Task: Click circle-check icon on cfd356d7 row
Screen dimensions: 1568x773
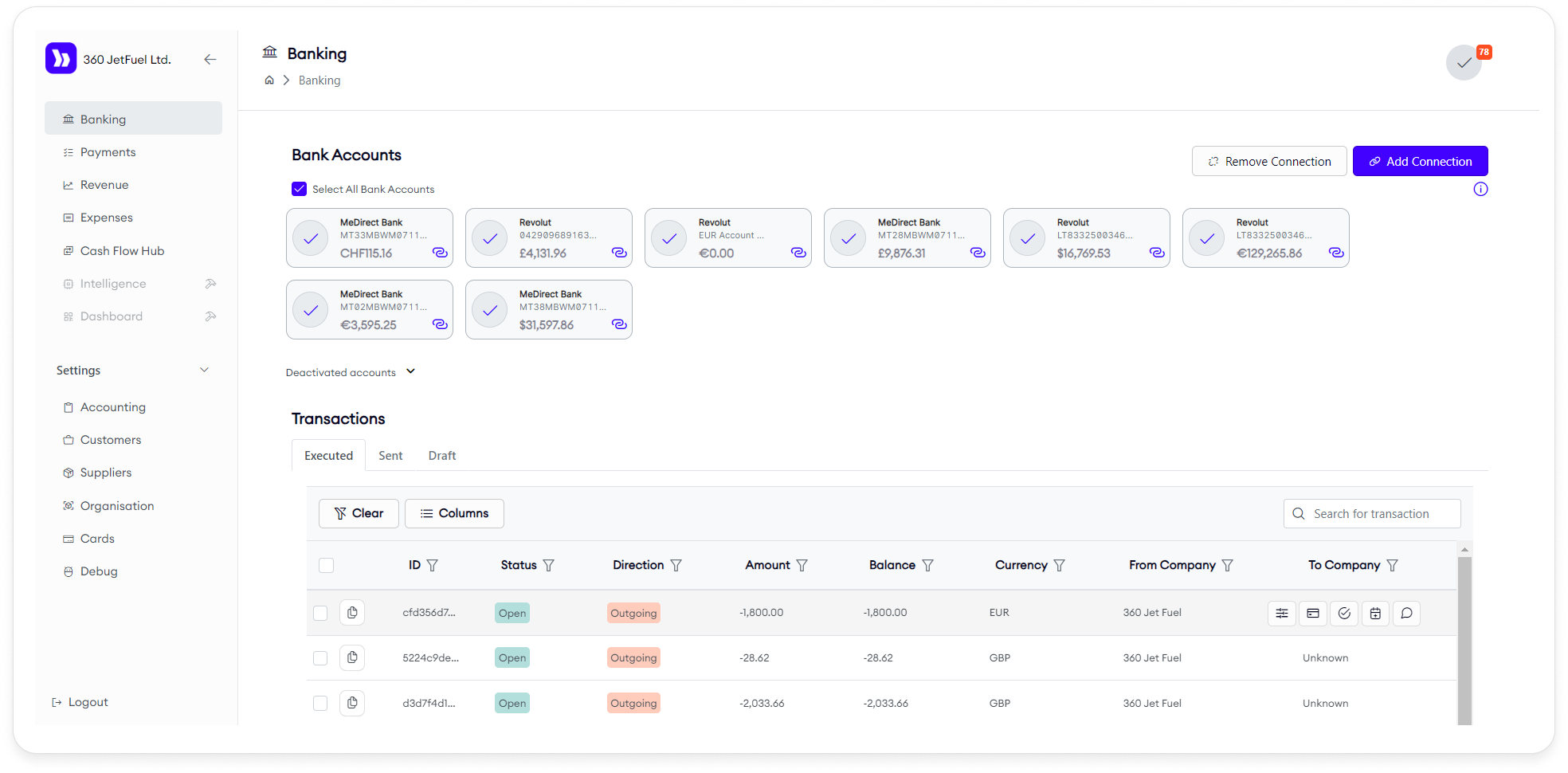Action: pos(1344,613)
